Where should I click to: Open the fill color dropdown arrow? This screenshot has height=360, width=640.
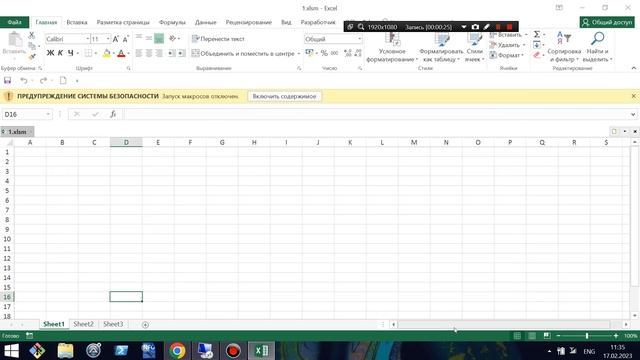point(113,53)
